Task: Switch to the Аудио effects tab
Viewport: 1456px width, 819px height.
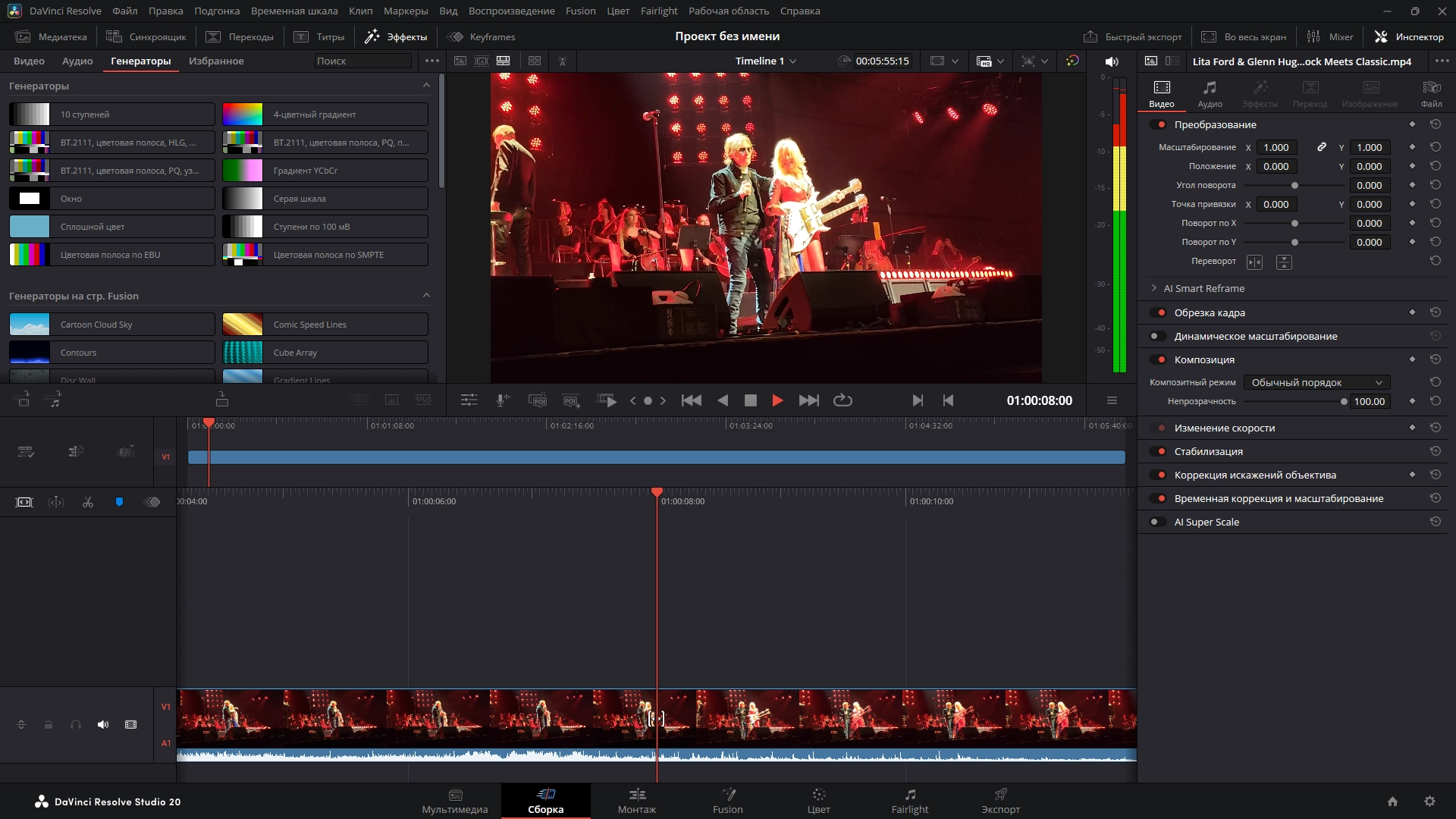Action: [77, 61]
